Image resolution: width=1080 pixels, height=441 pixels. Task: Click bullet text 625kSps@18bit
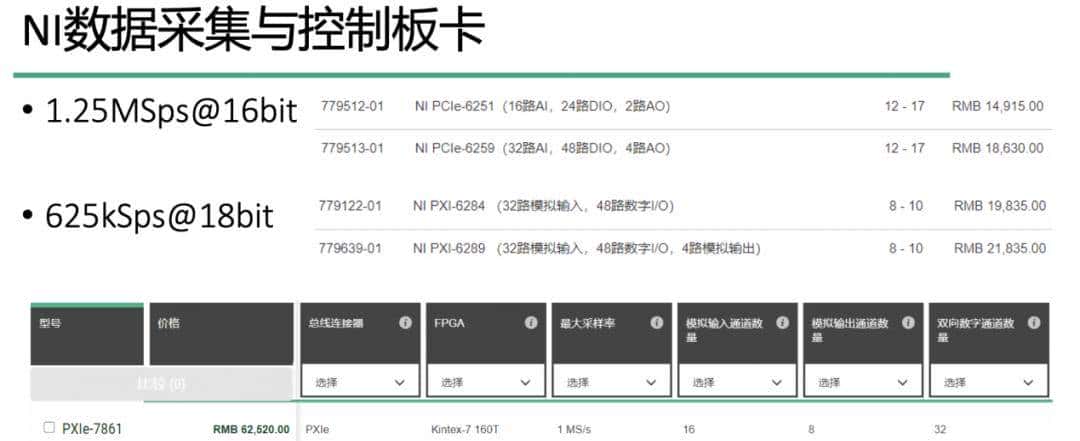[x=160, y=216]
